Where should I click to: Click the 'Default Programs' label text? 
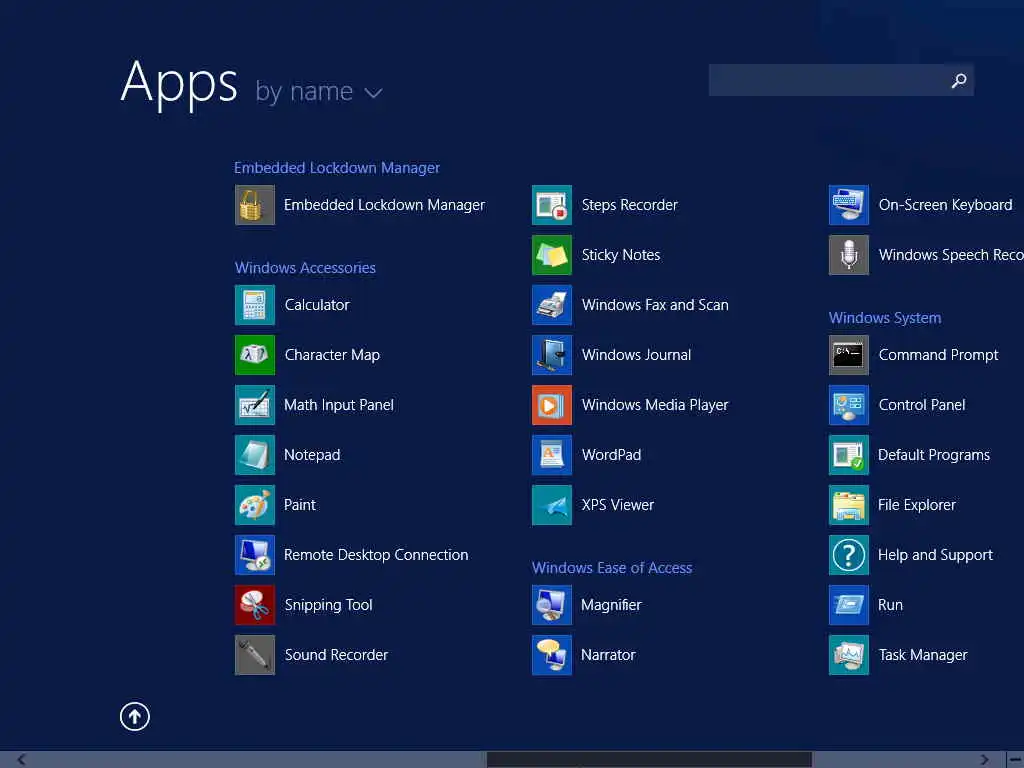(x=934, y=455)
